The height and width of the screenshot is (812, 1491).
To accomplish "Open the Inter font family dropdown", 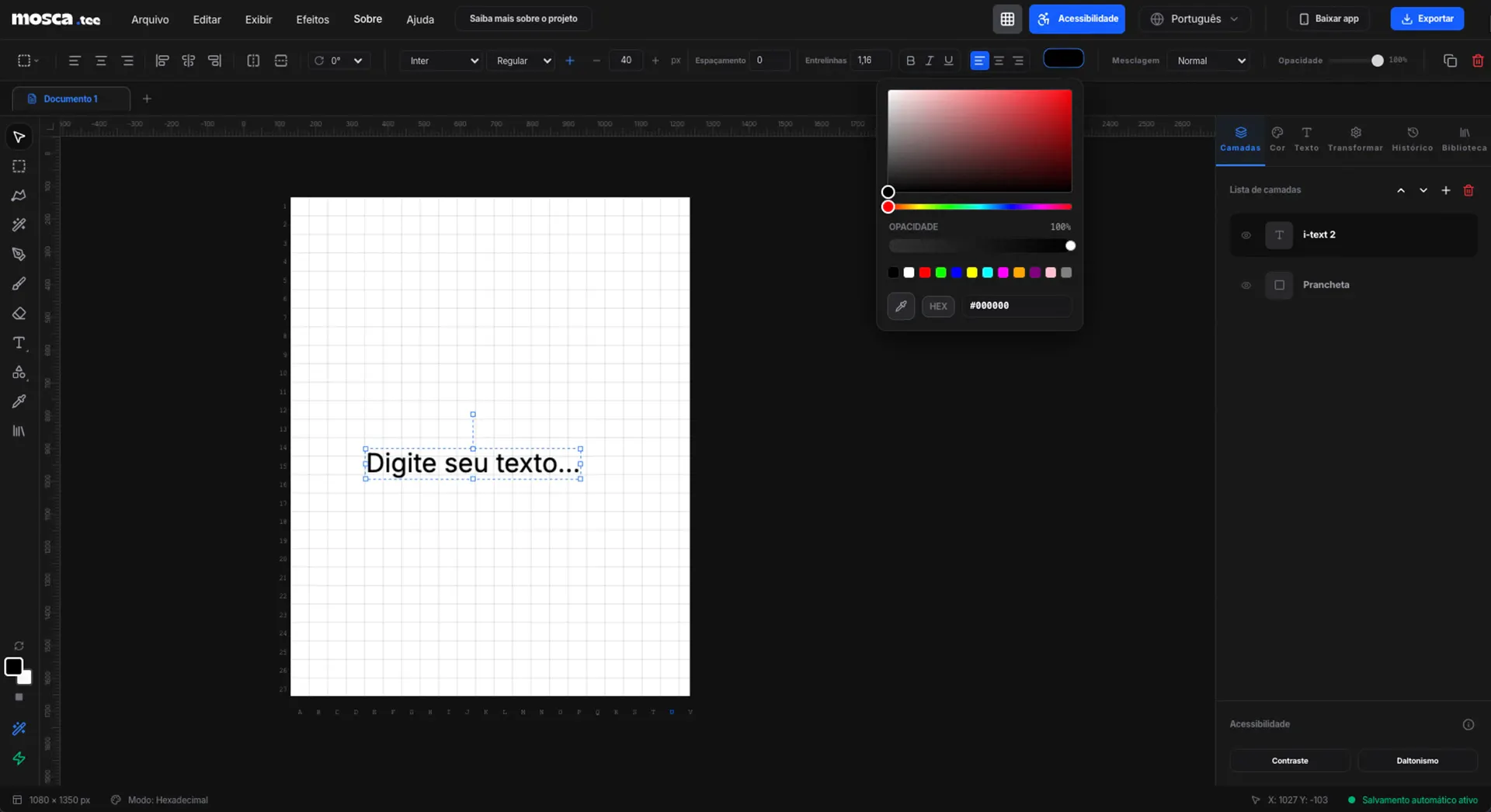I will [x=442, y=61].
